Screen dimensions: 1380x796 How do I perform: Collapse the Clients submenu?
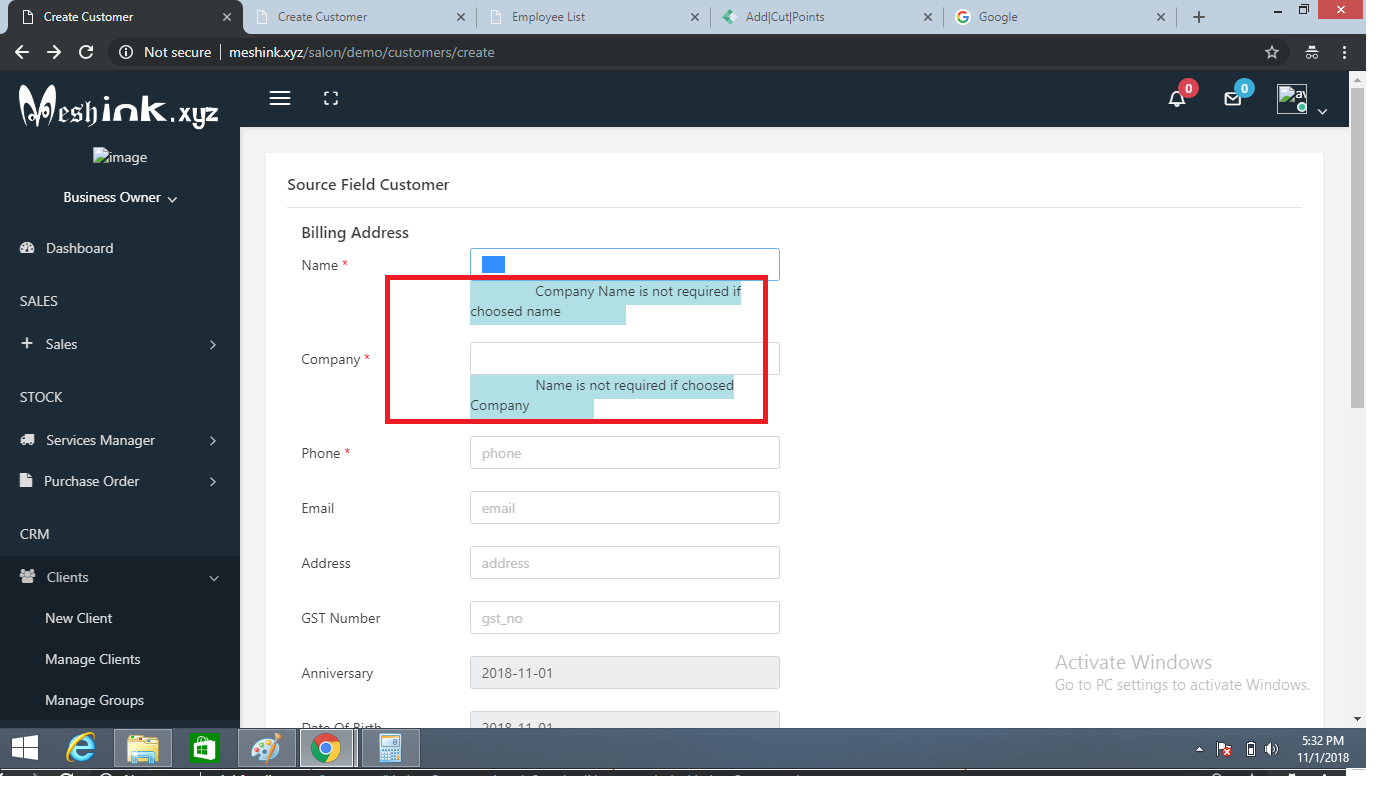[x=213, y=578]
